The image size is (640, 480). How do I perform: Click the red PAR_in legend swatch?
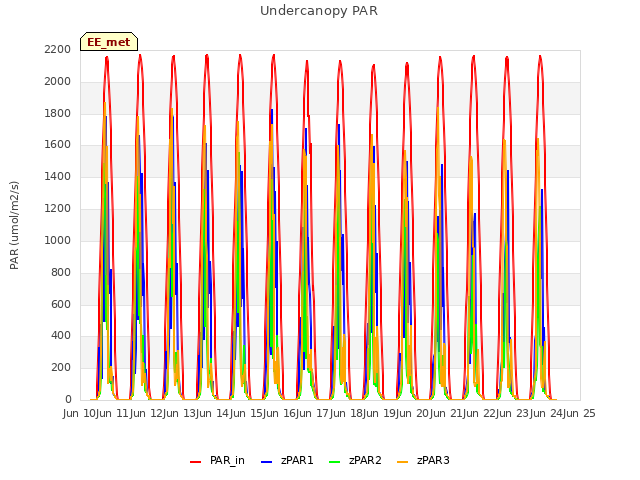pos(196,462)
